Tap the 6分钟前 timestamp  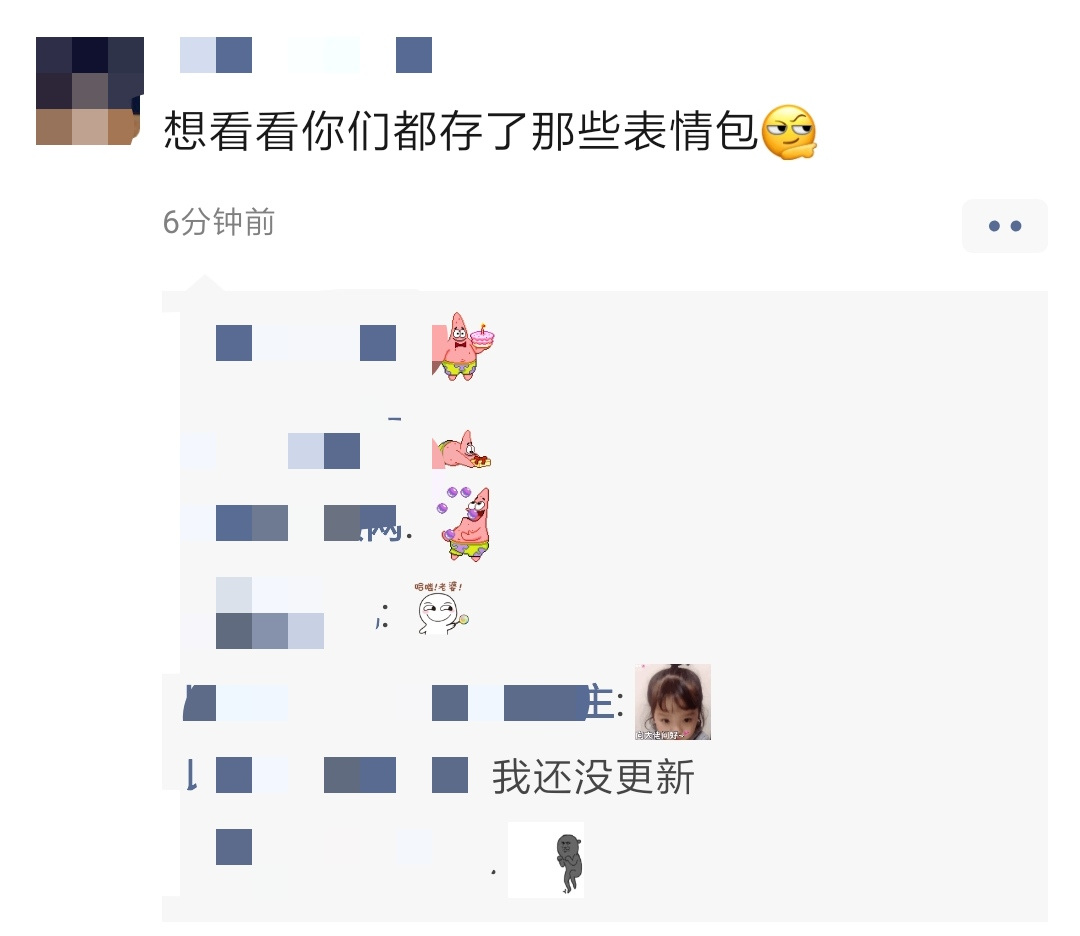(x=218, y=222)
